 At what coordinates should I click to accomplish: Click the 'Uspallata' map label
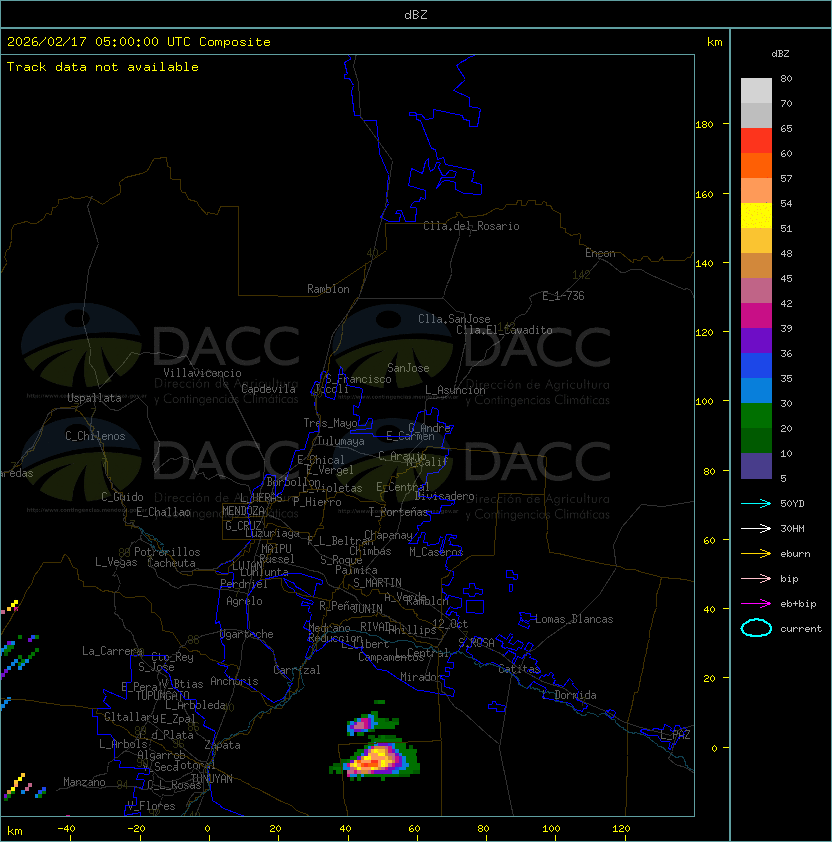94,398
